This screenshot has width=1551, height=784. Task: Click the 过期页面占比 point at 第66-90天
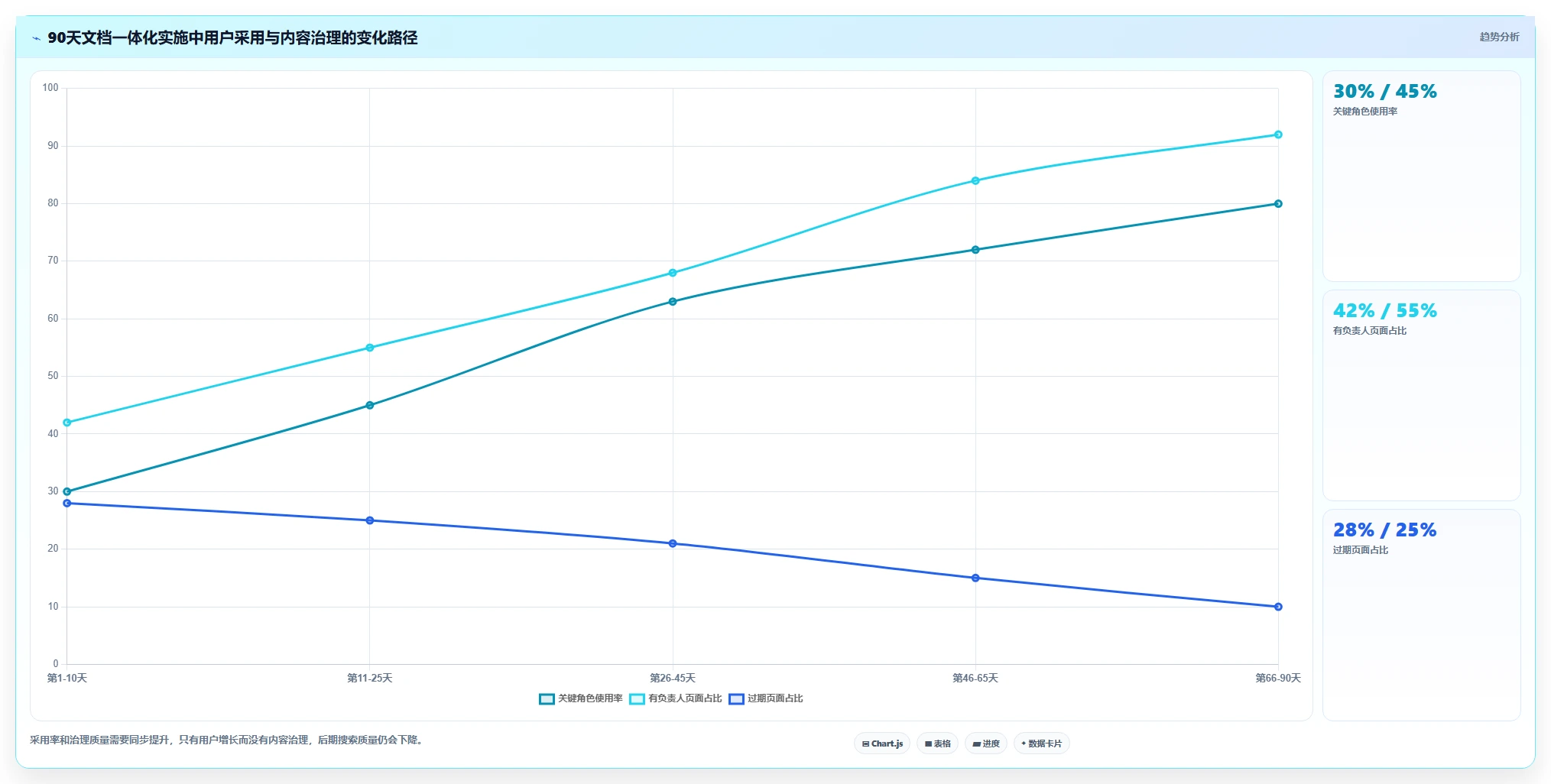pyautogui.click(x=1278, y=607)
